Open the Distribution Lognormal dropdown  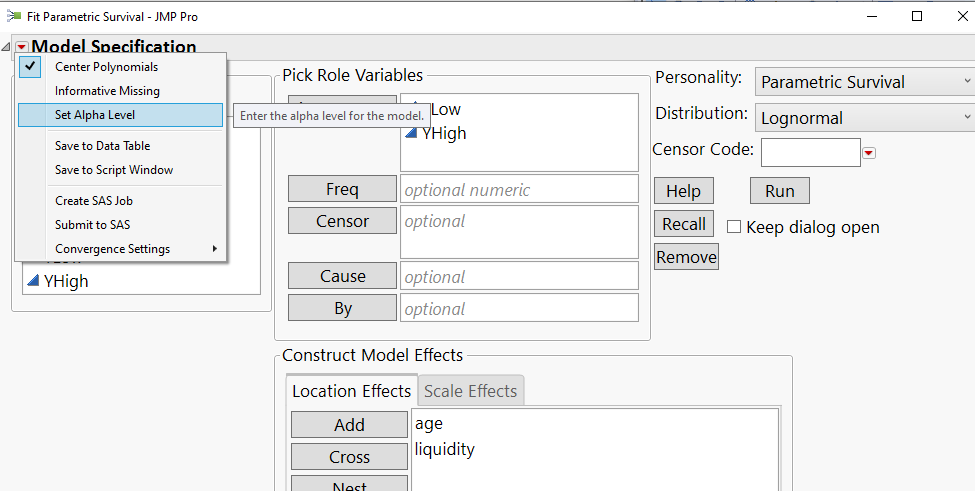tap(864, 117)
